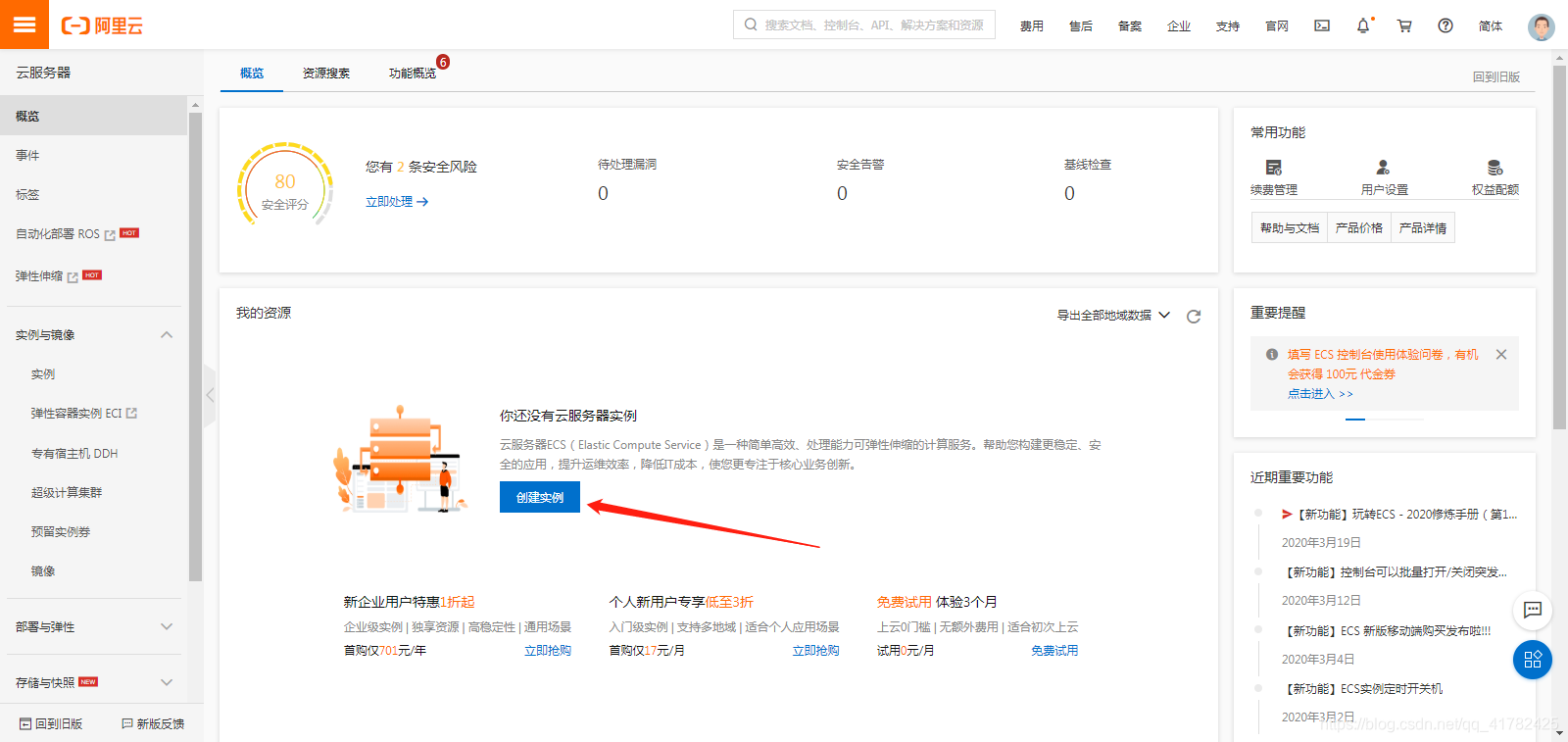Open the blue quick-tools floating button

tap(1533, 660)
